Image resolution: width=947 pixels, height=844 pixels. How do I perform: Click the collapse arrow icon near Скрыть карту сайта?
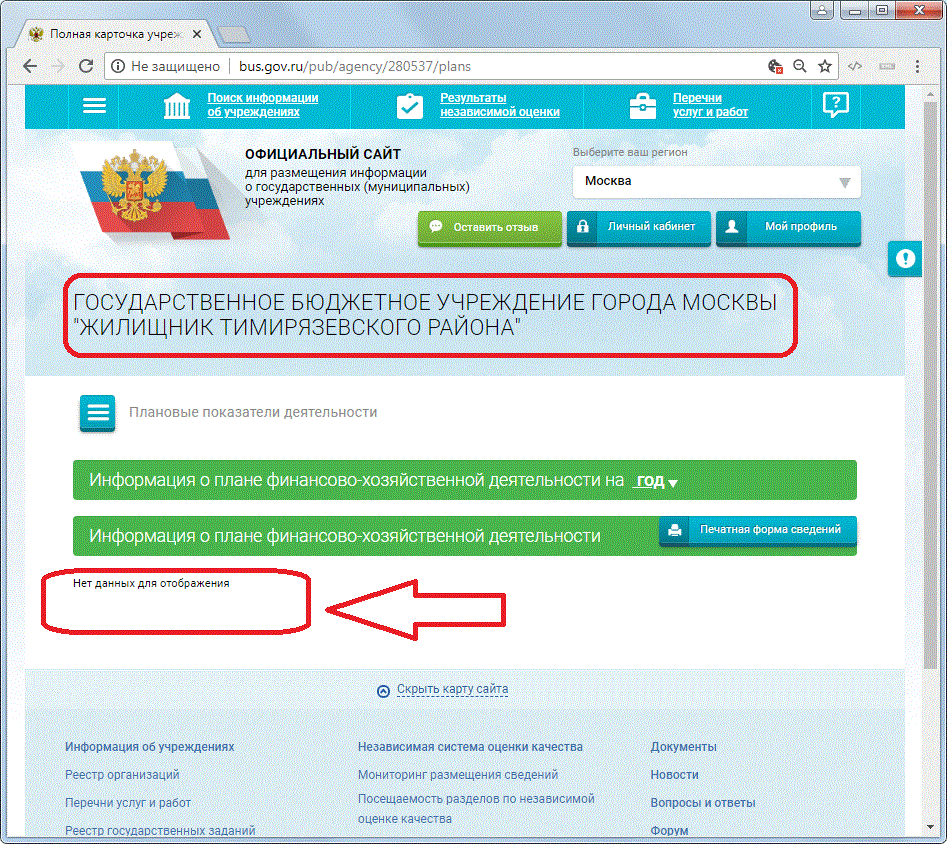tap(384, 691)
